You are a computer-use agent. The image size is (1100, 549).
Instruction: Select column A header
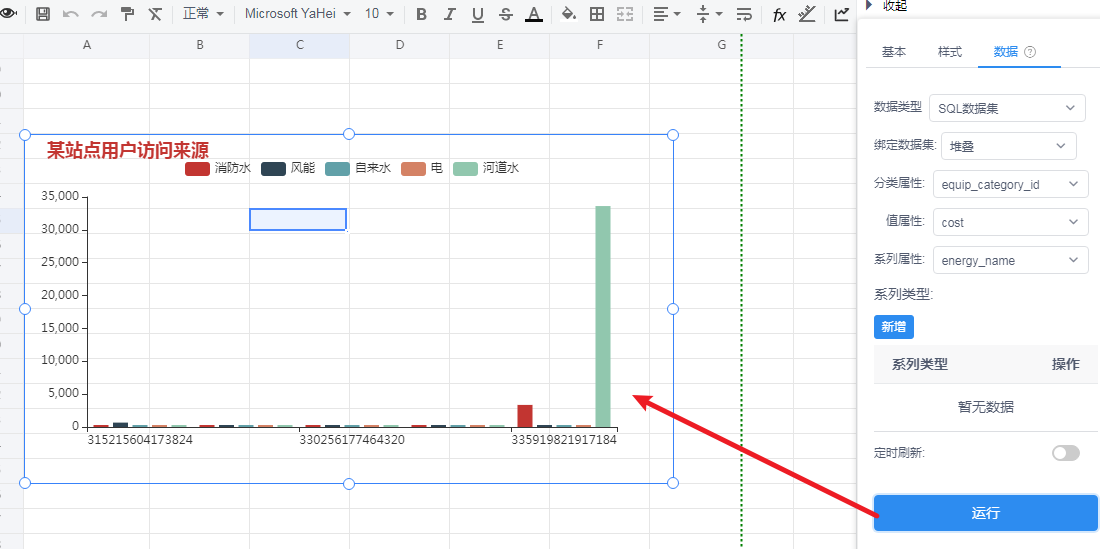pyautogui.click(x=87, y=45)
